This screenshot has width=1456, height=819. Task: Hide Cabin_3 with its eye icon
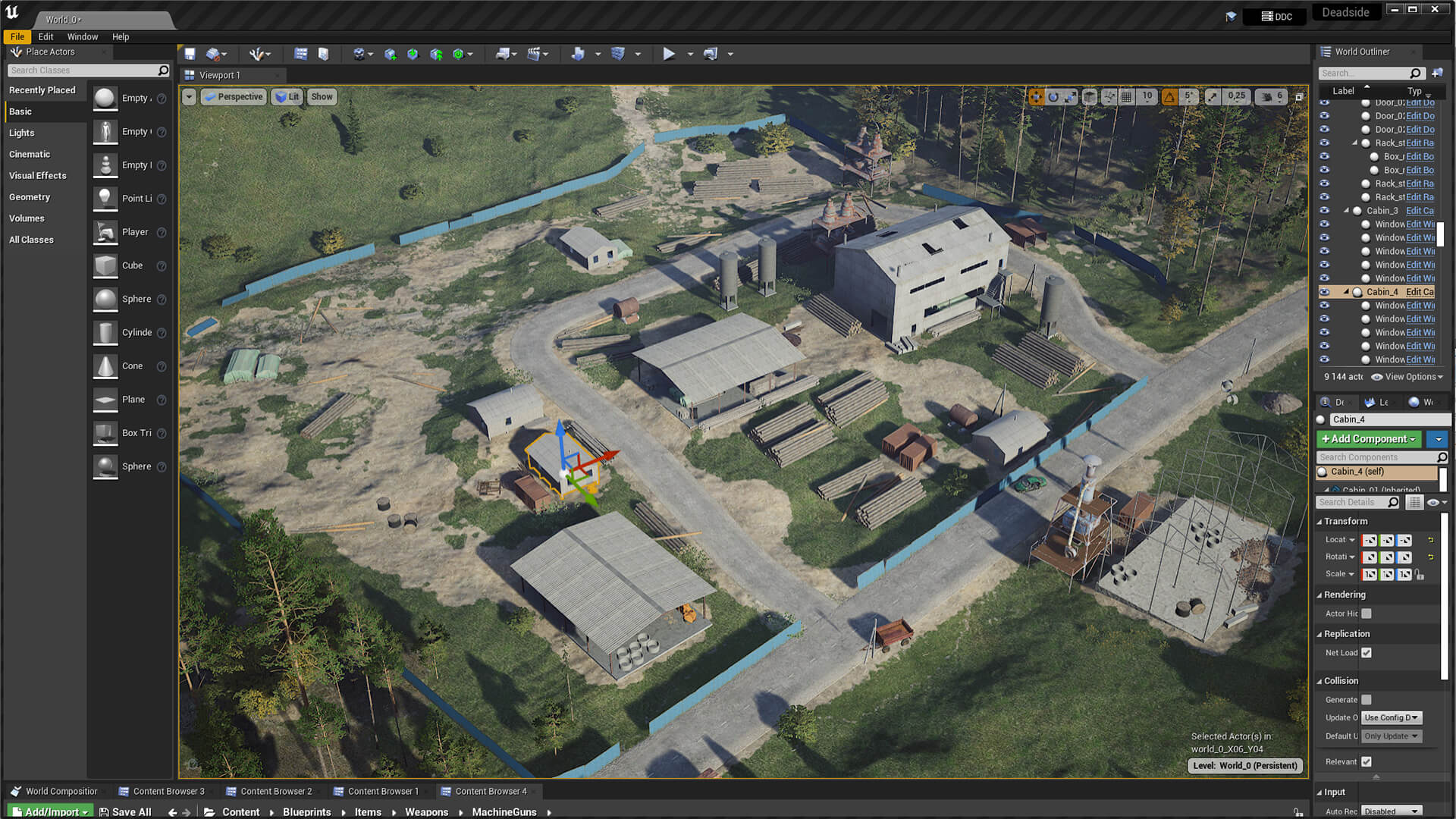pos(1325,211)
